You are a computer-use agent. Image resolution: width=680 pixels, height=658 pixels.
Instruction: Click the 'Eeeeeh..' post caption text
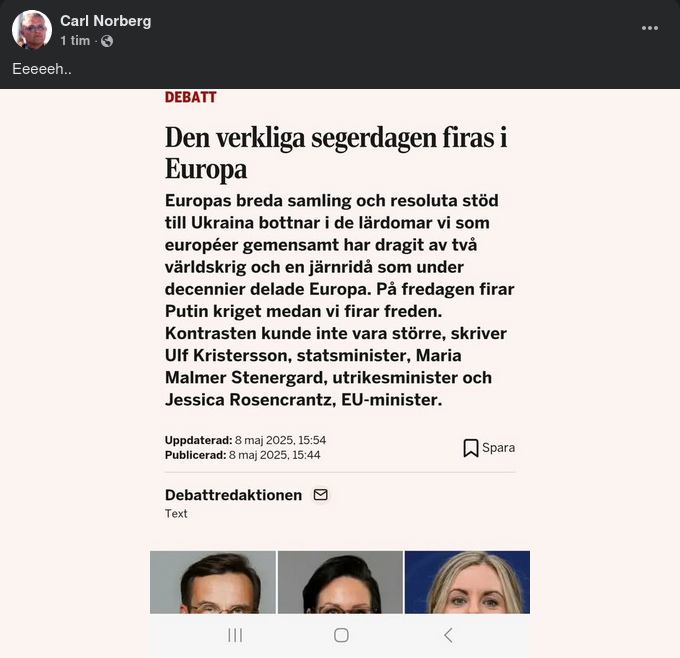[42, 69]
